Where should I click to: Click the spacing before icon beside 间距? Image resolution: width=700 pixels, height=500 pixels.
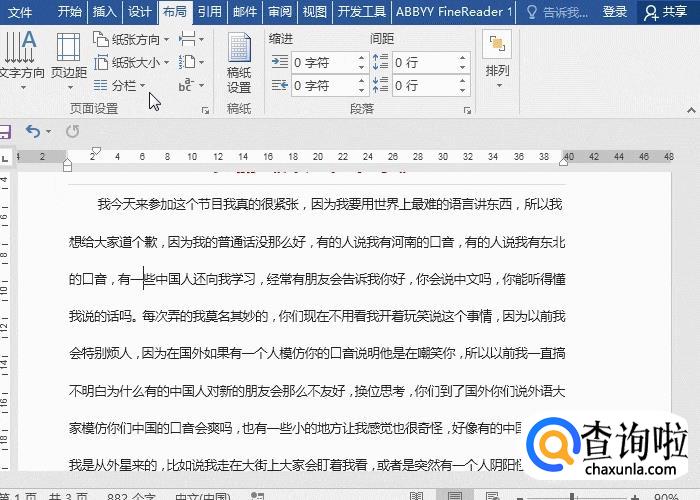[380, 62]
